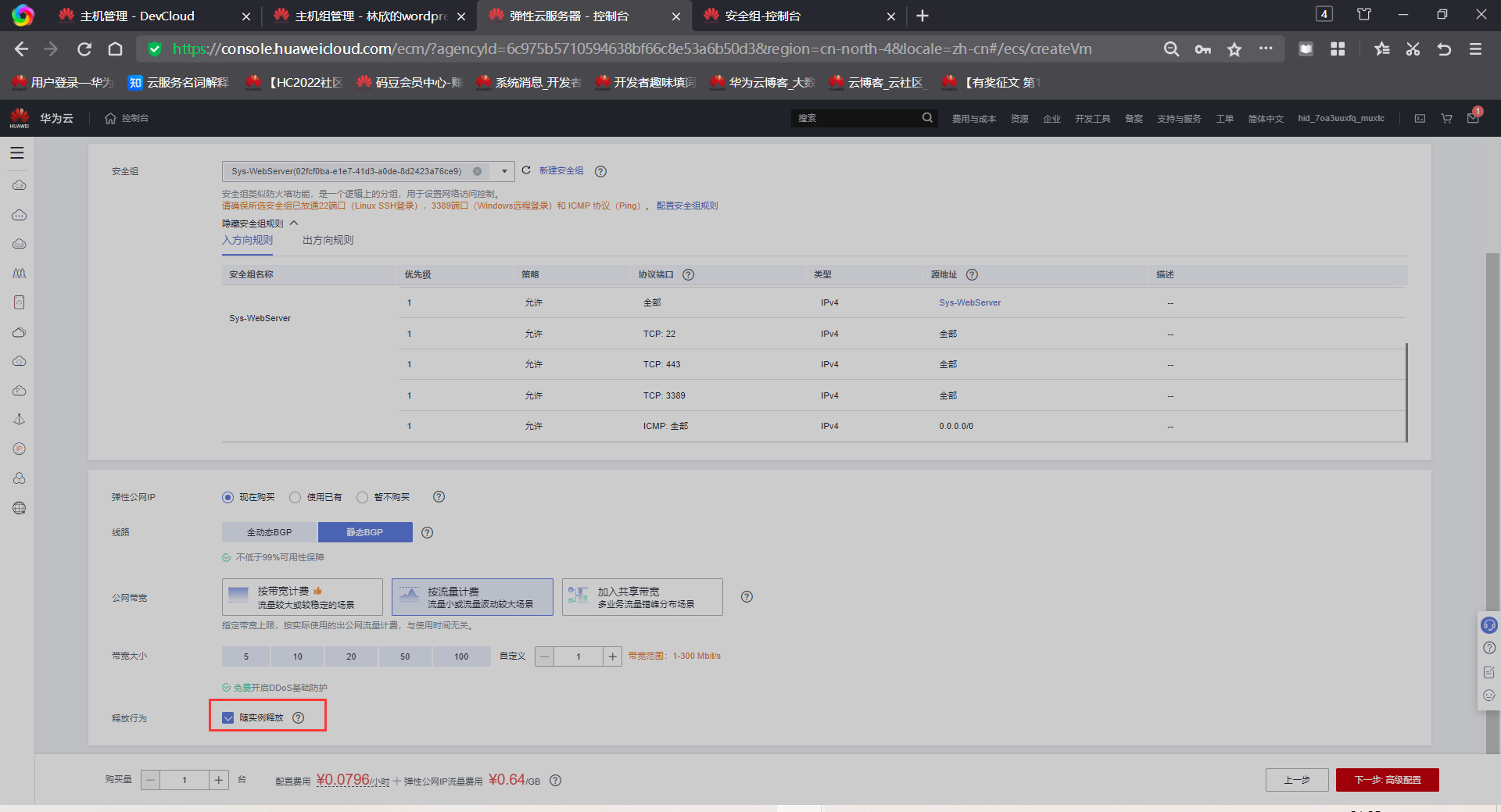Screen dimensions: 1501x812
Task: Select the 现在购买 radio button
Action: tap(227, 497)
